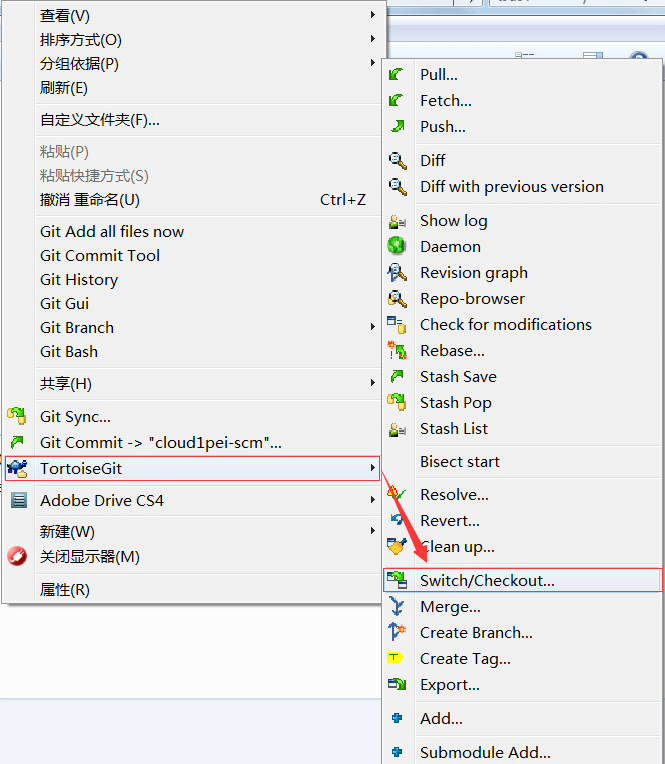The height and width of the screenshot is (764, 665).
Task: Click the Check for modifications icon
Action: [x=397, y=325]
